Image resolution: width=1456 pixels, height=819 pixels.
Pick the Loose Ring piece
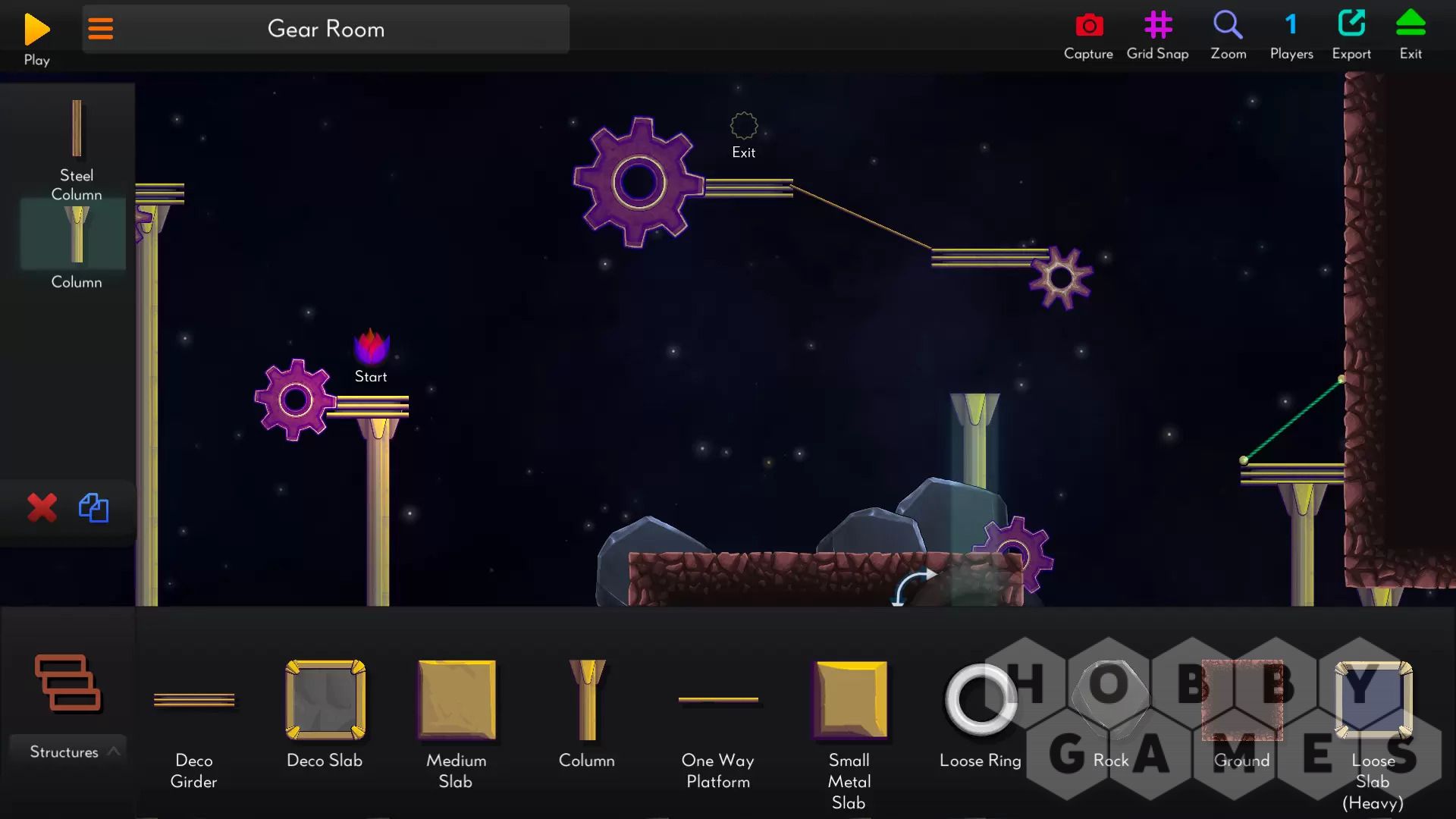(x=981, y=699)
